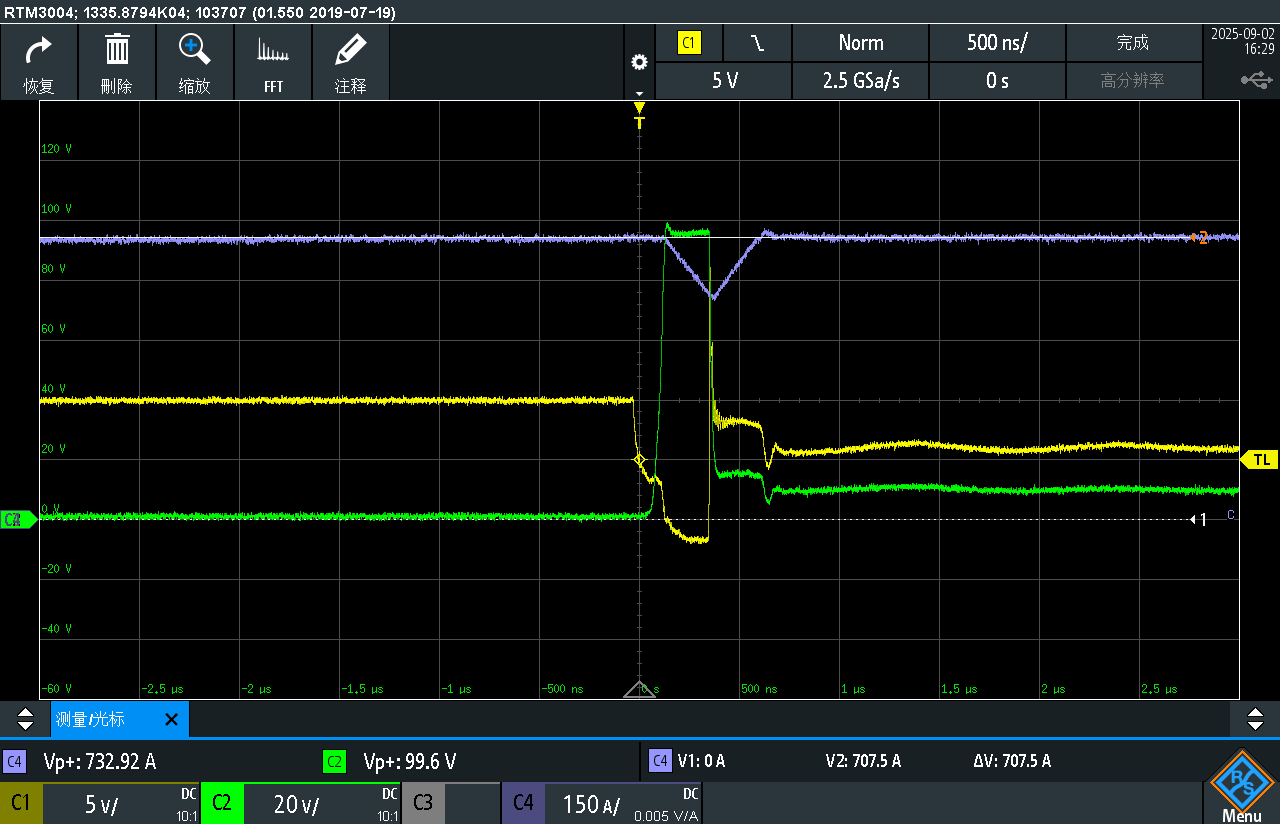Close the measurement/cursor tab with X
The image size is (1280, 824).
(x=171, y=719)
